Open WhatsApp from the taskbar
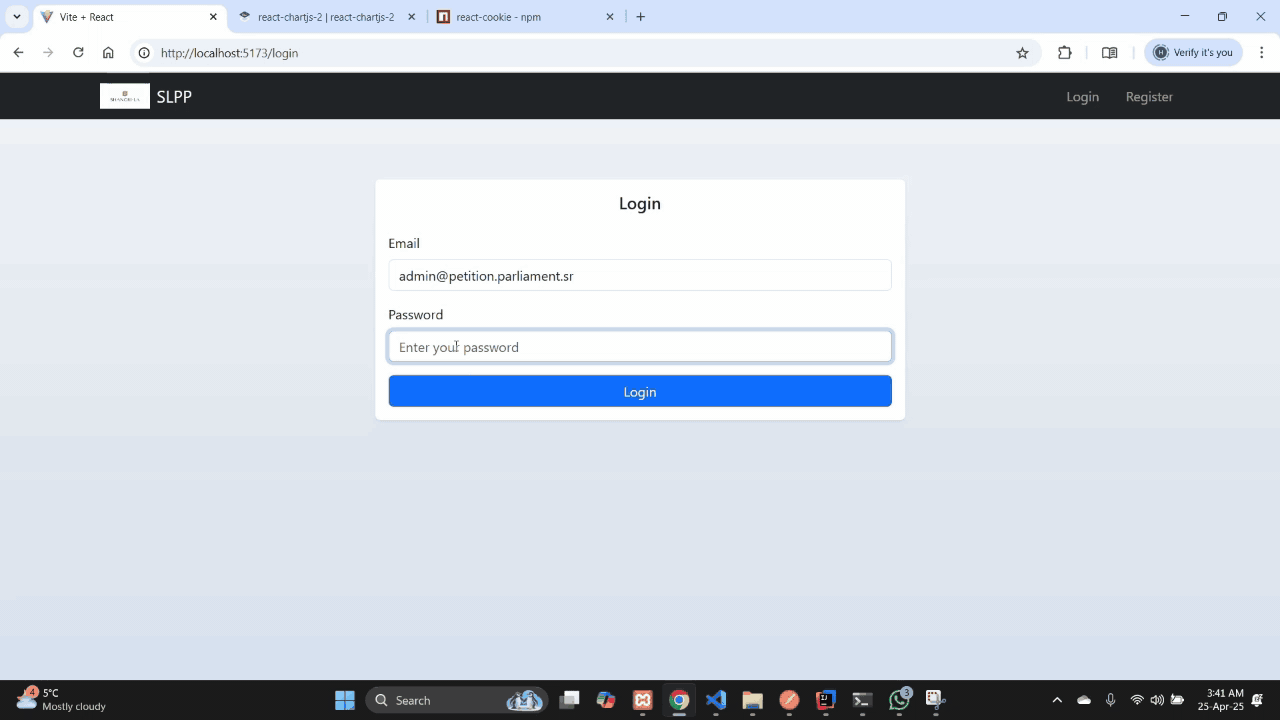Viewport: 1280px width, 720px height. [x=899, y=700]
